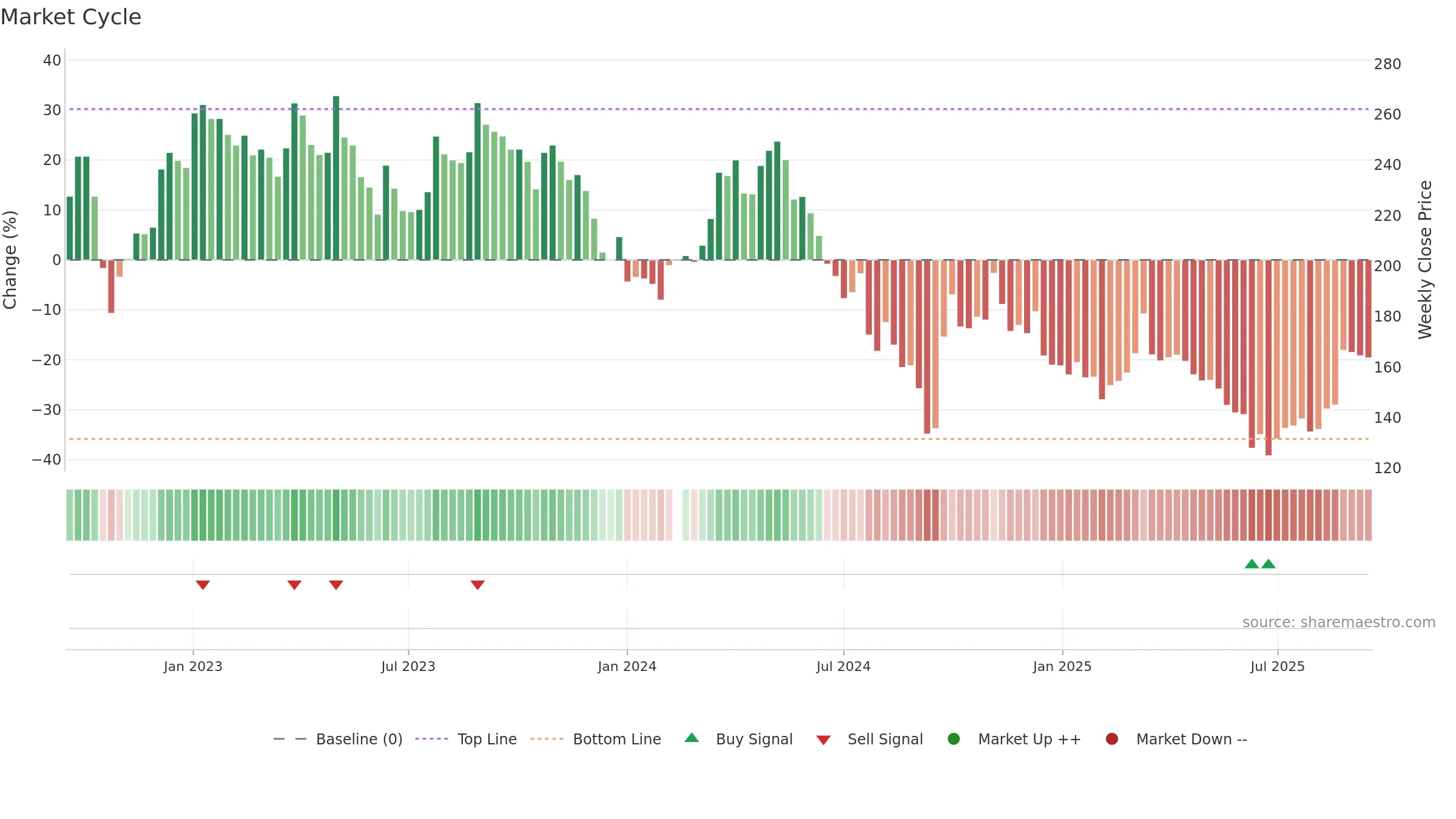1456x819 pixels.
Task: Click the source: sharemaestro.com text
Action: (x=1339, y=622)
